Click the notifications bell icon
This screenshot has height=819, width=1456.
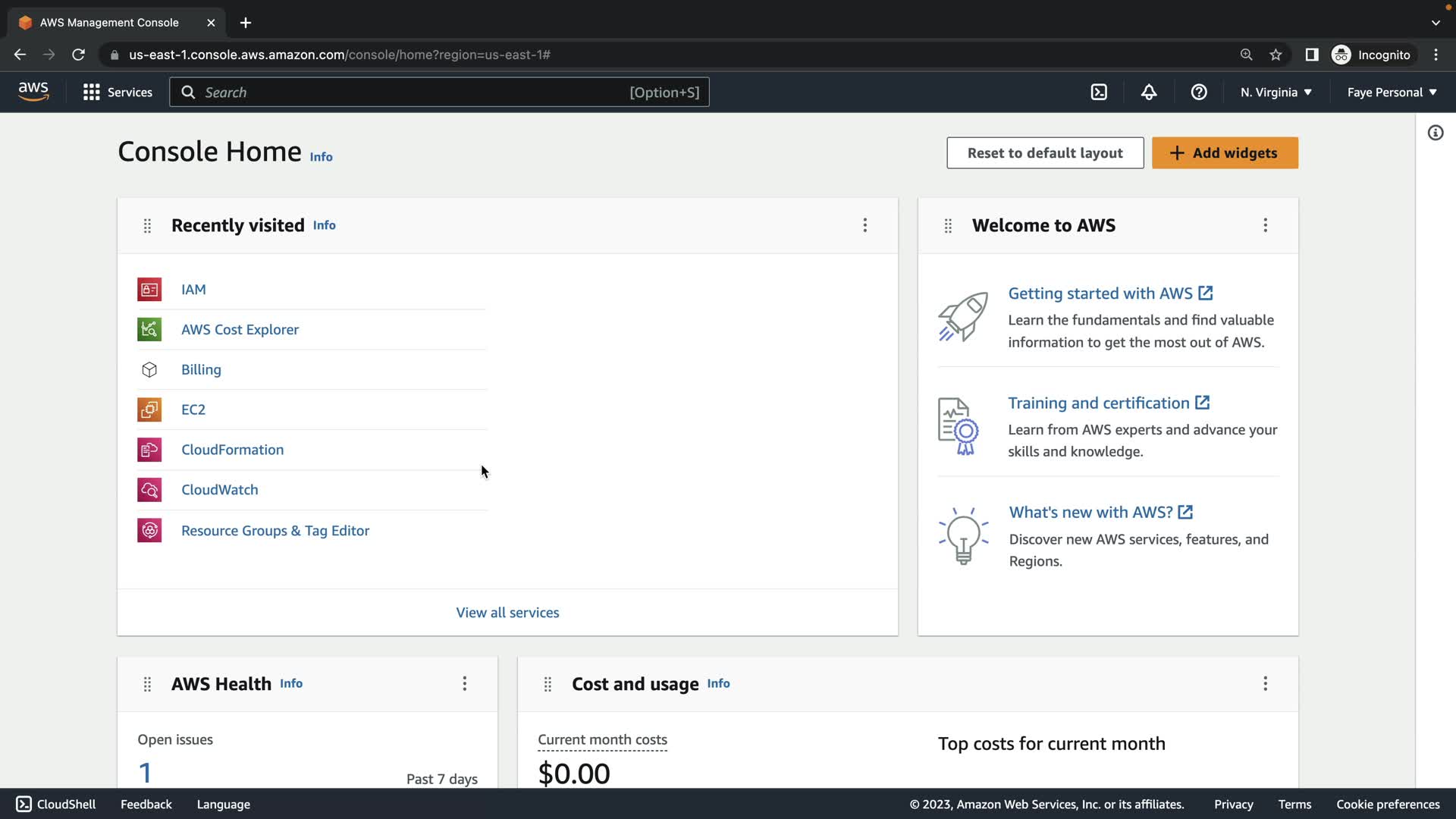point(1149,93)
